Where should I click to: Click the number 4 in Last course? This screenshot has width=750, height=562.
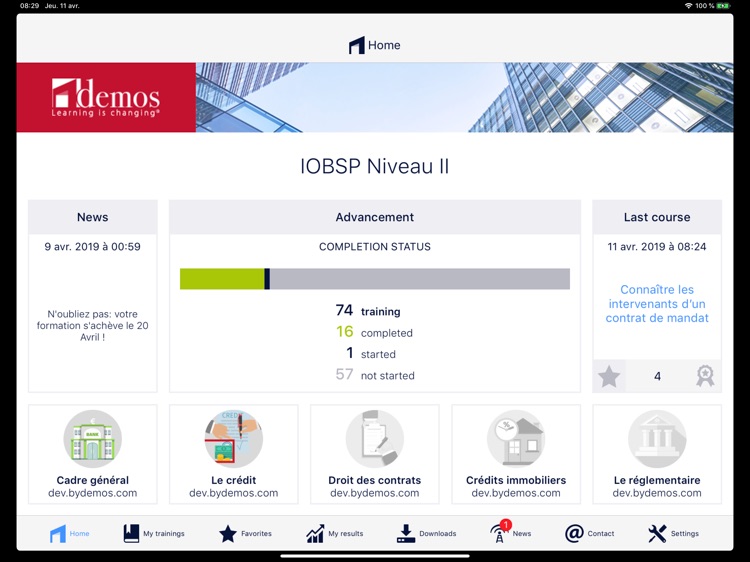[x=657, y=376]
